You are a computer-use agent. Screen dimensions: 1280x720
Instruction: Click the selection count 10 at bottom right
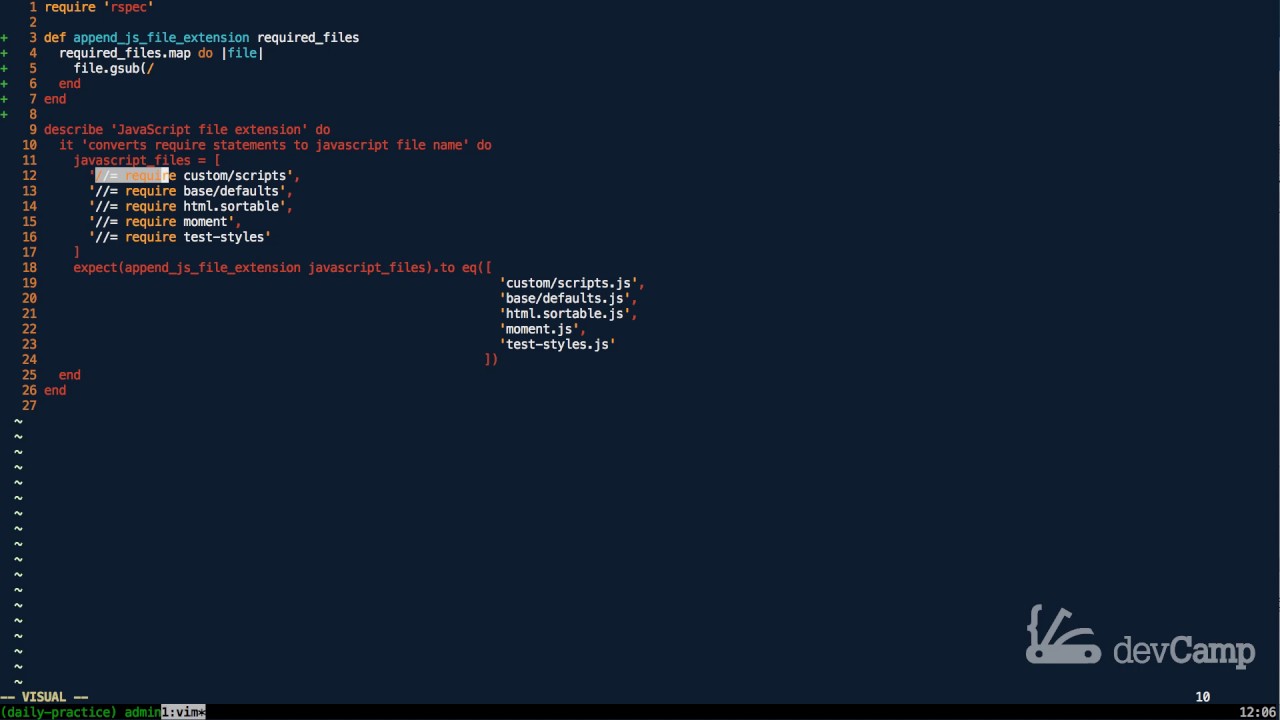[x=1203, y=697]
